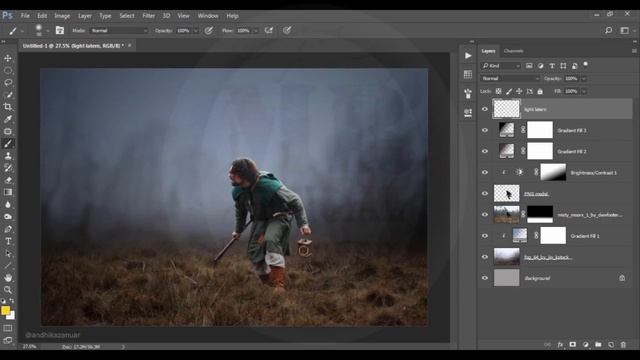Select the Gradient tool
This screenshot has height=360, width=640.
8,192
